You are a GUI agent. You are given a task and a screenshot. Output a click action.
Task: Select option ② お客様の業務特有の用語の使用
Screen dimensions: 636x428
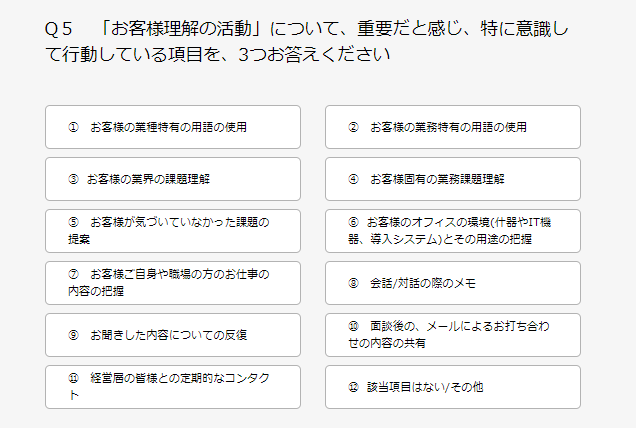pyautogui.click(x=453, y=127)
